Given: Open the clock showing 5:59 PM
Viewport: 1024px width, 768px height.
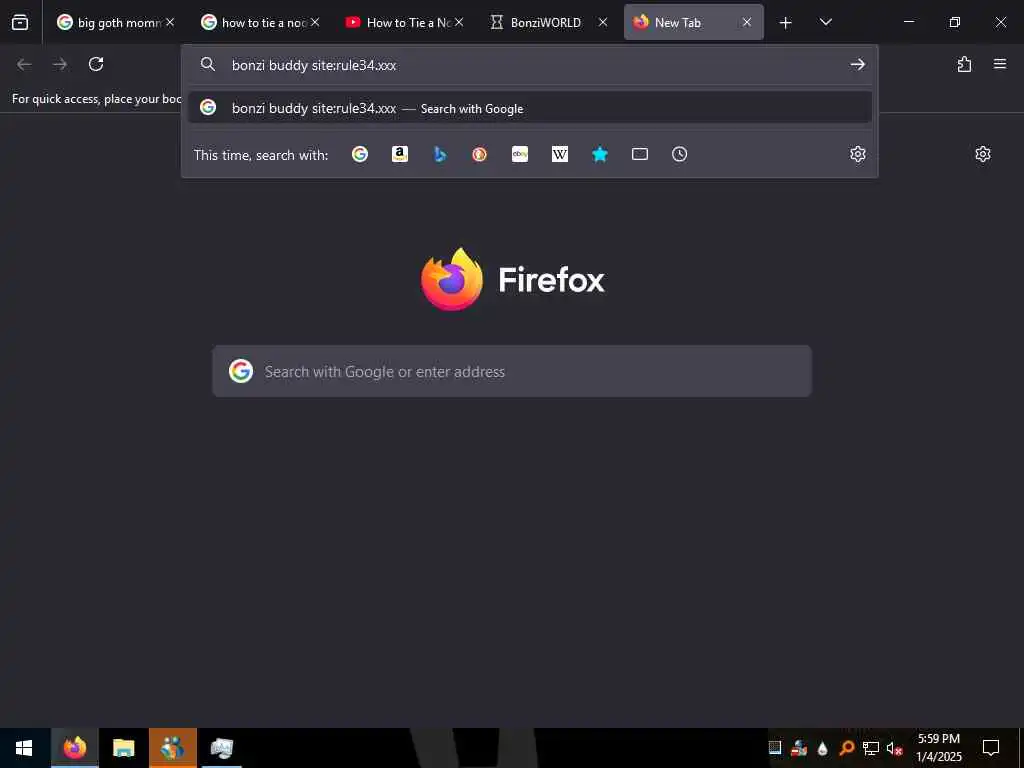Looking at the screenshot, I should click(938, 748).
